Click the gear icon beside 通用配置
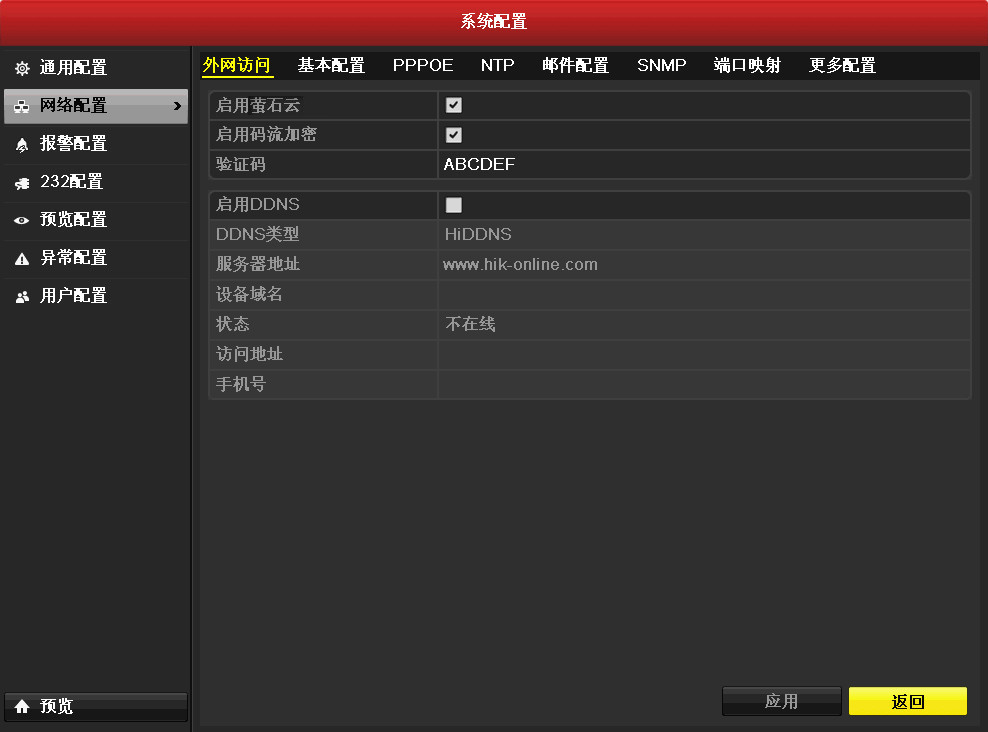This screenshot has height=732, width=988. pos(22,69)
